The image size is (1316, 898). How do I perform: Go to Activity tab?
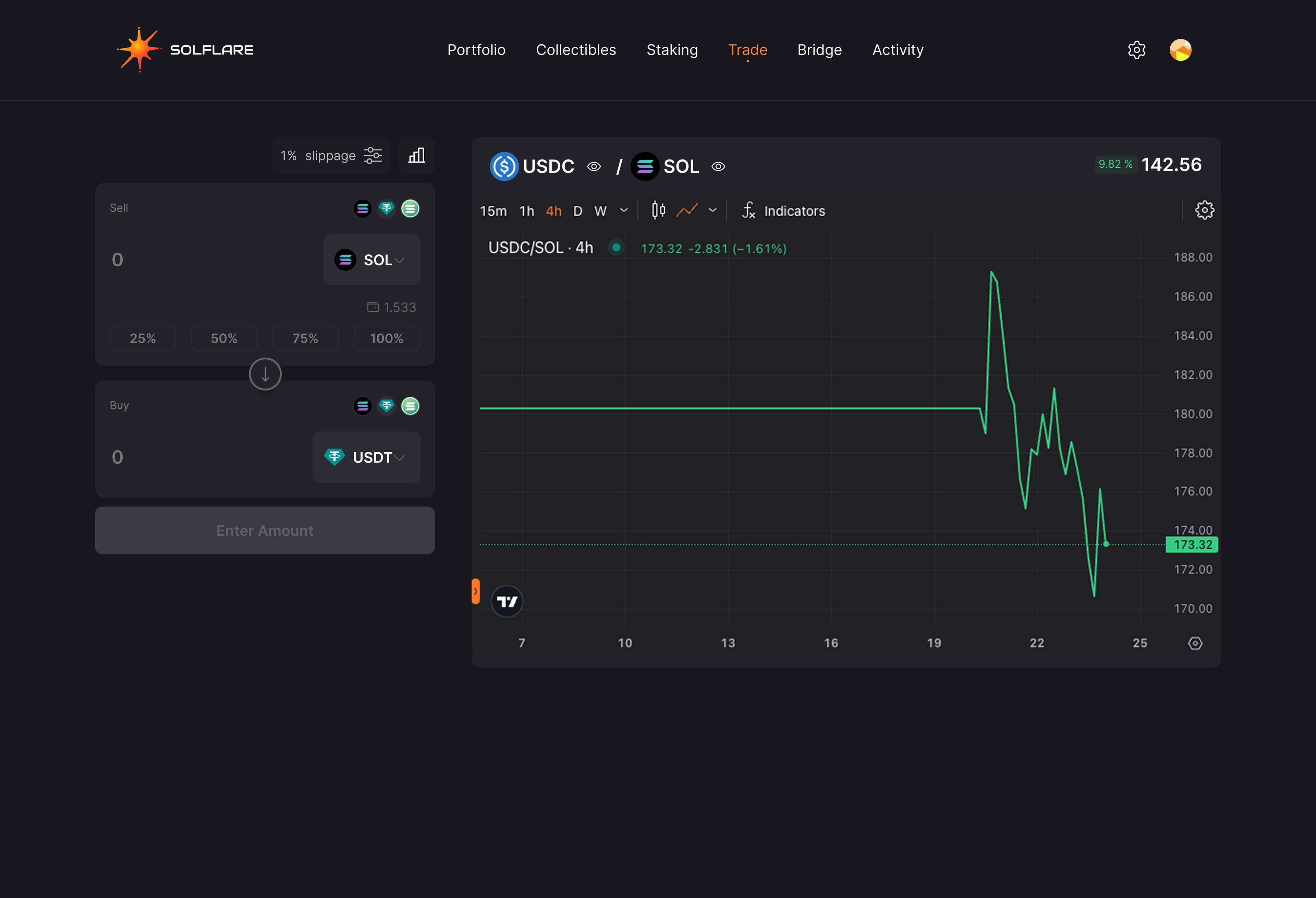[898, 50]
